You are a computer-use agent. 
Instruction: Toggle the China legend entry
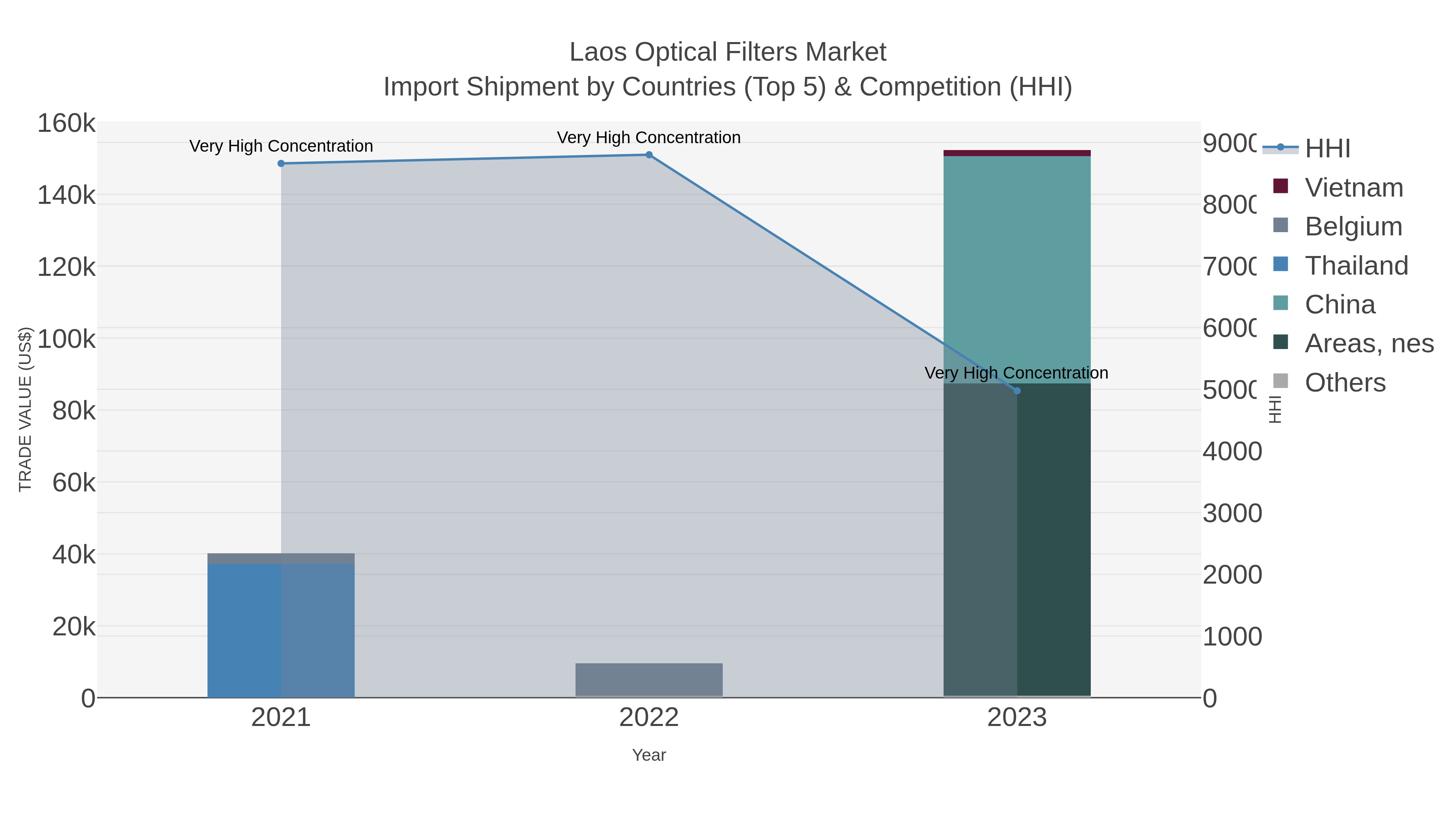click(1323, 305)
